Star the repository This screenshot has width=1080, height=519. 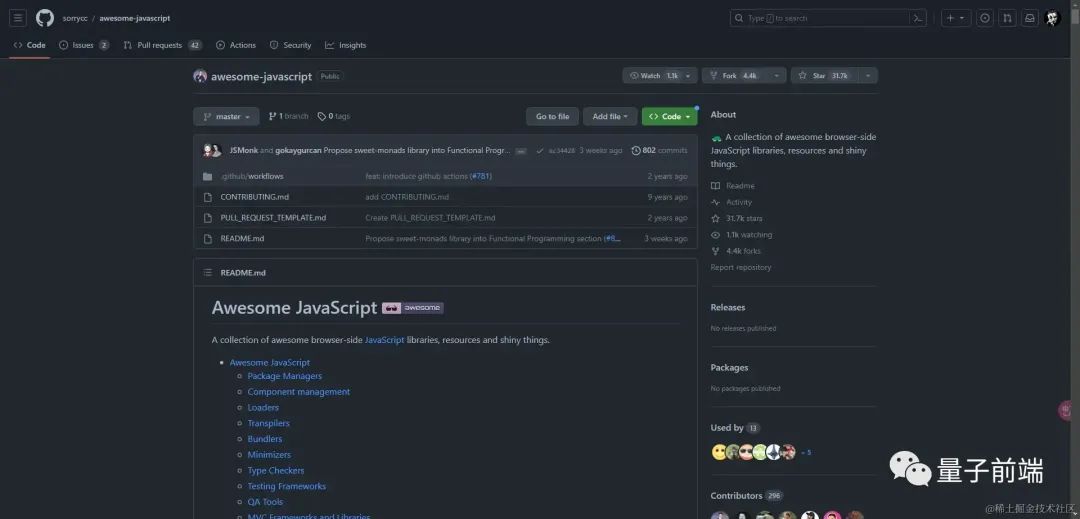tap(822, 76)
